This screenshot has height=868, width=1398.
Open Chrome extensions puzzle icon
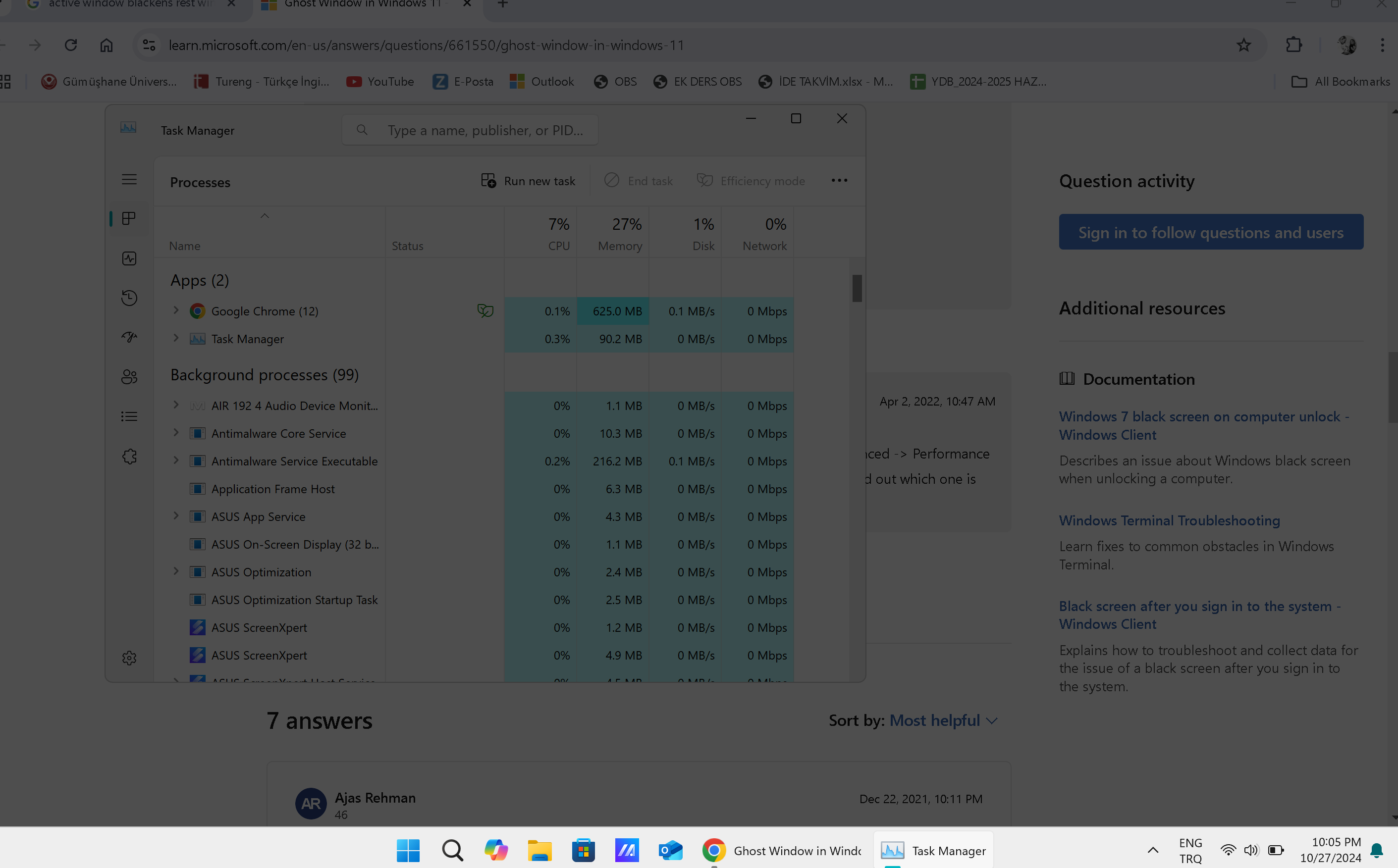coord(1293,45)
